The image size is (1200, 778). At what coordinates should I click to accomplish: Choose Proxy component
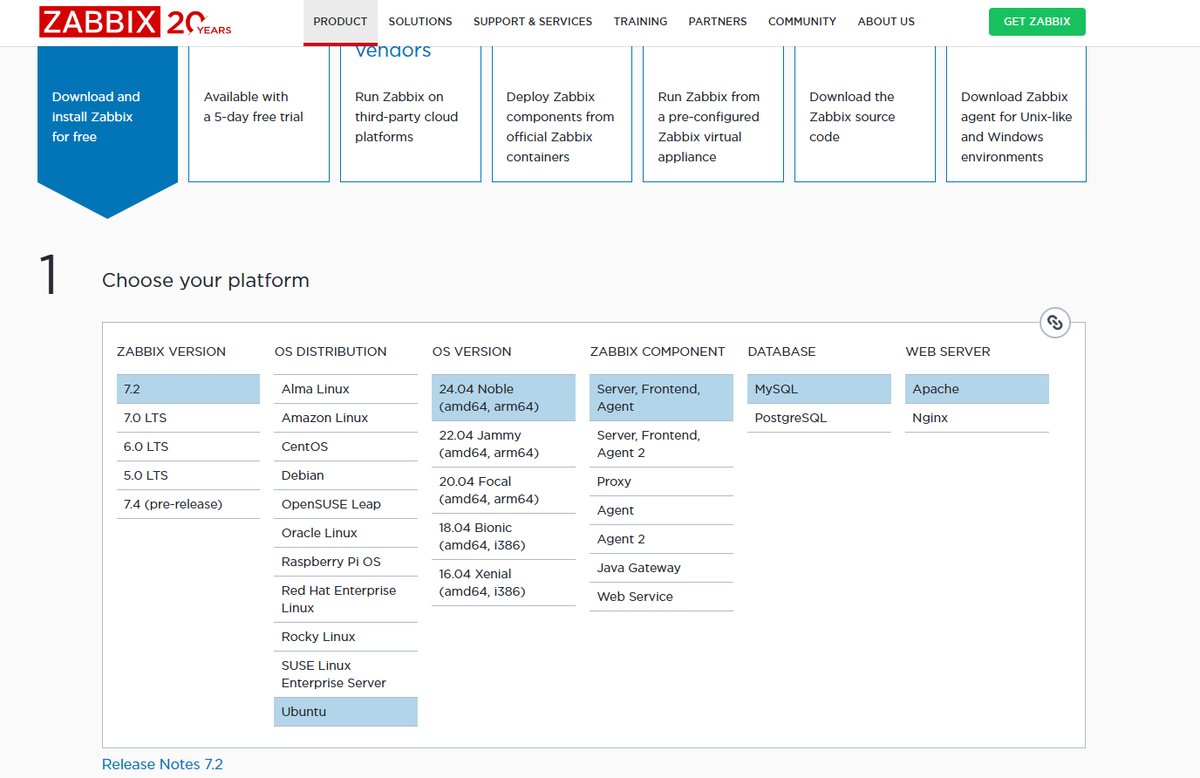click(x=661, y=482)
